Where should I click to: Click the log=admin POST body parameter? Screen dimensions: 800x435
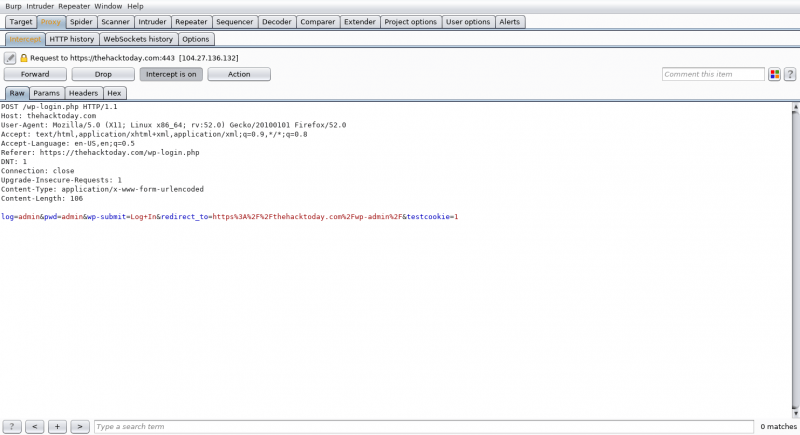point(20,217)
